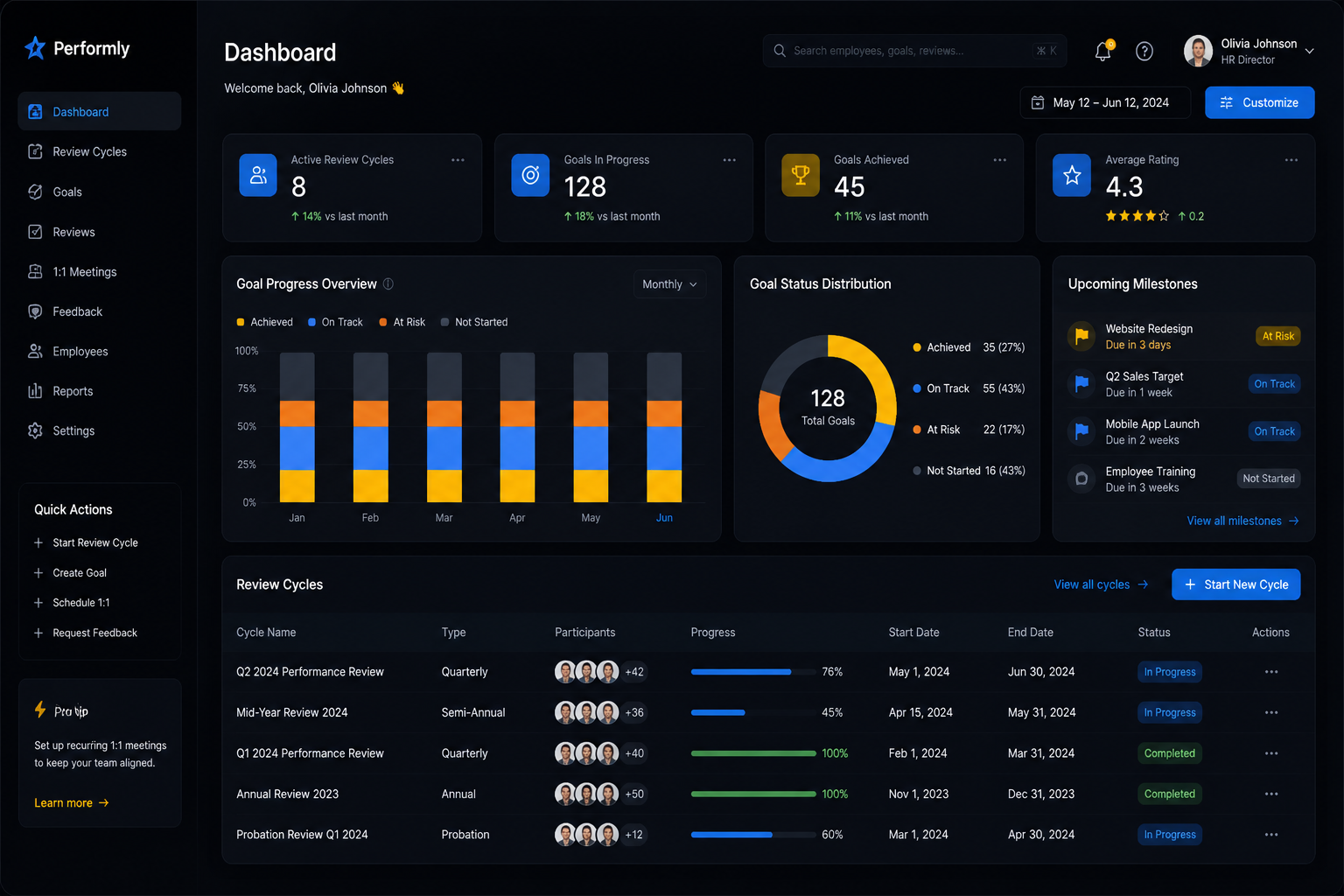Click the +42 participants badge
The width and height of the screenshot is (1344, 896).
coord(634,672)
